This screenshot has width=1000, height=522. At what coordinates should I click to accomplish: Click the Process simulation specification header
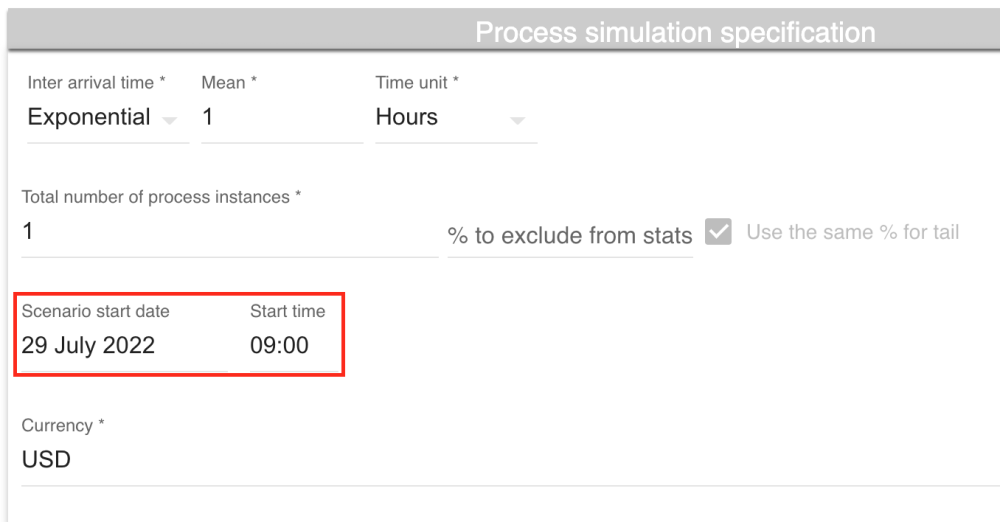tap(675, 32)
